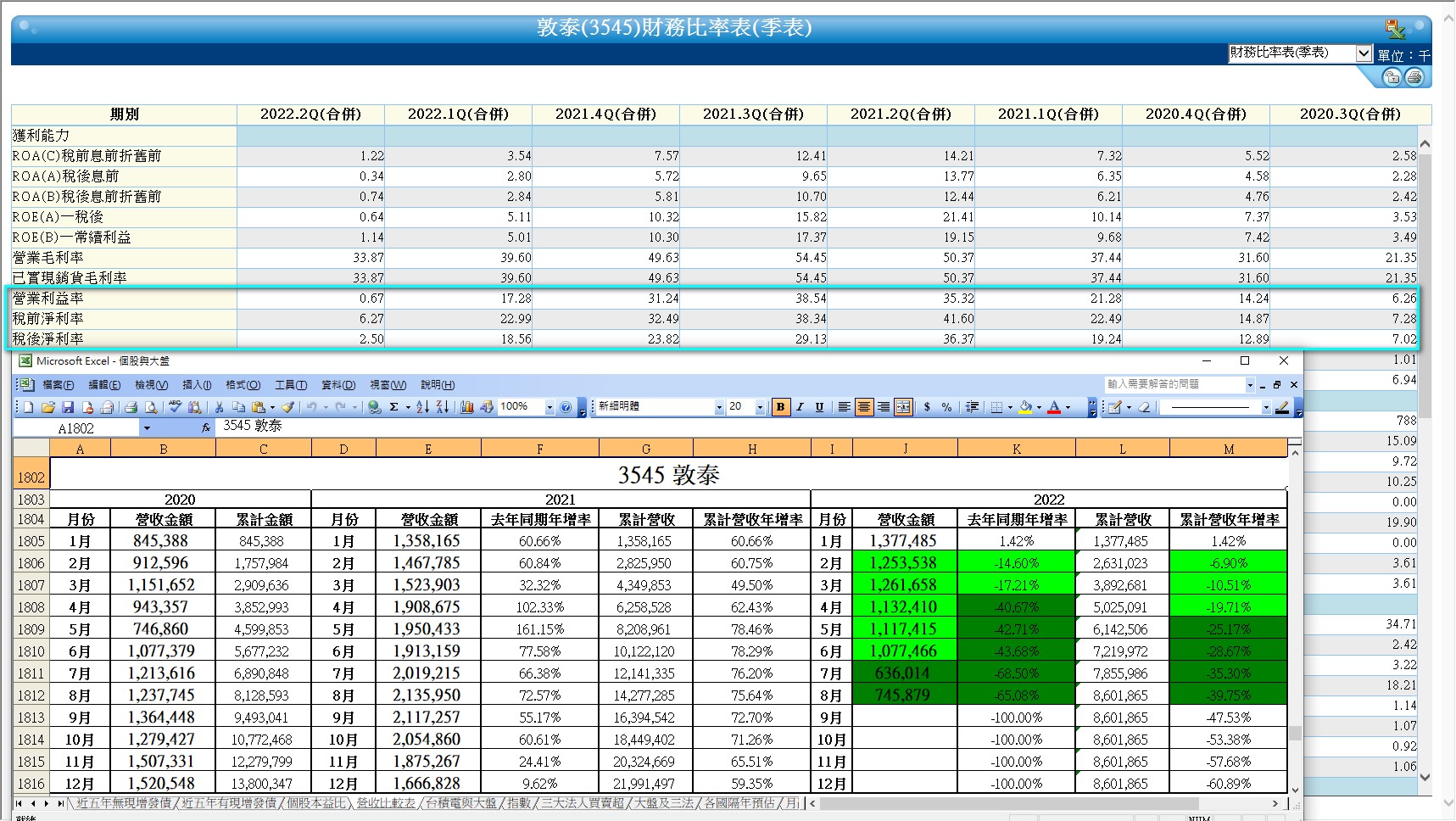The height and width of the screenshot is (821, 1456).
Task: Open the 格式(O) menu
Action: click(243, 385)
